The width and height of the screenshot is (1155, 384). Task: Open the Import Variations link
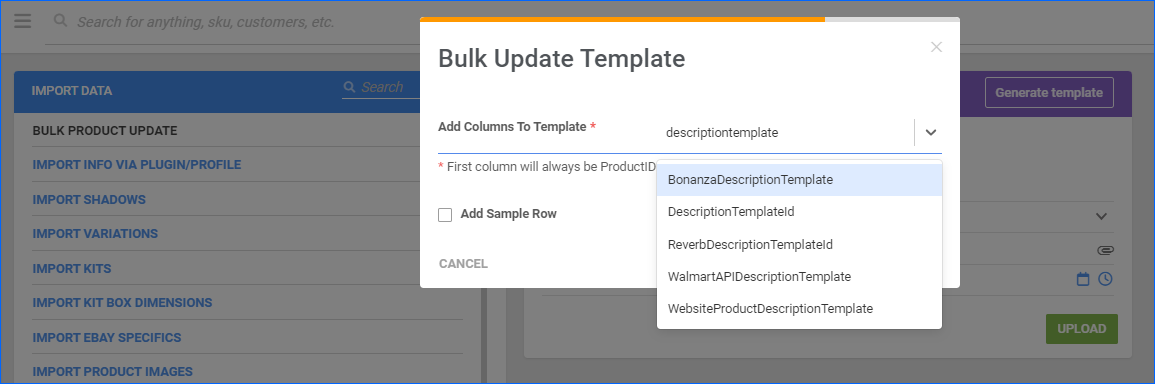pyautogui.click(x=95, y=234)
